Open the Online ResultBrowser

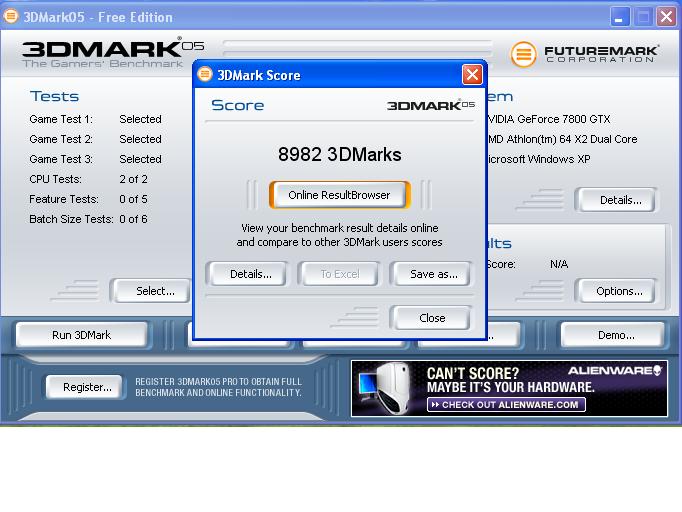pos(339,195)
